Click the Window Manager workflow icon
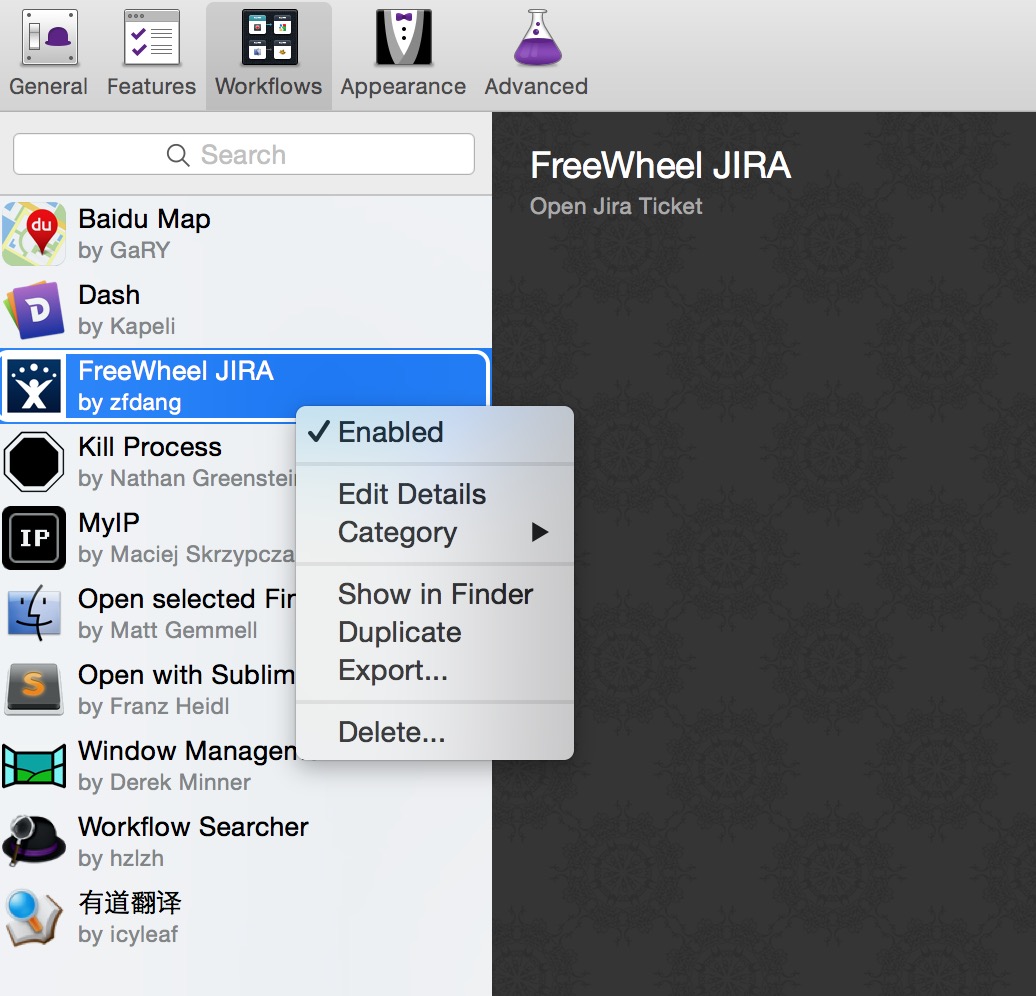 [x=34, y=766]
